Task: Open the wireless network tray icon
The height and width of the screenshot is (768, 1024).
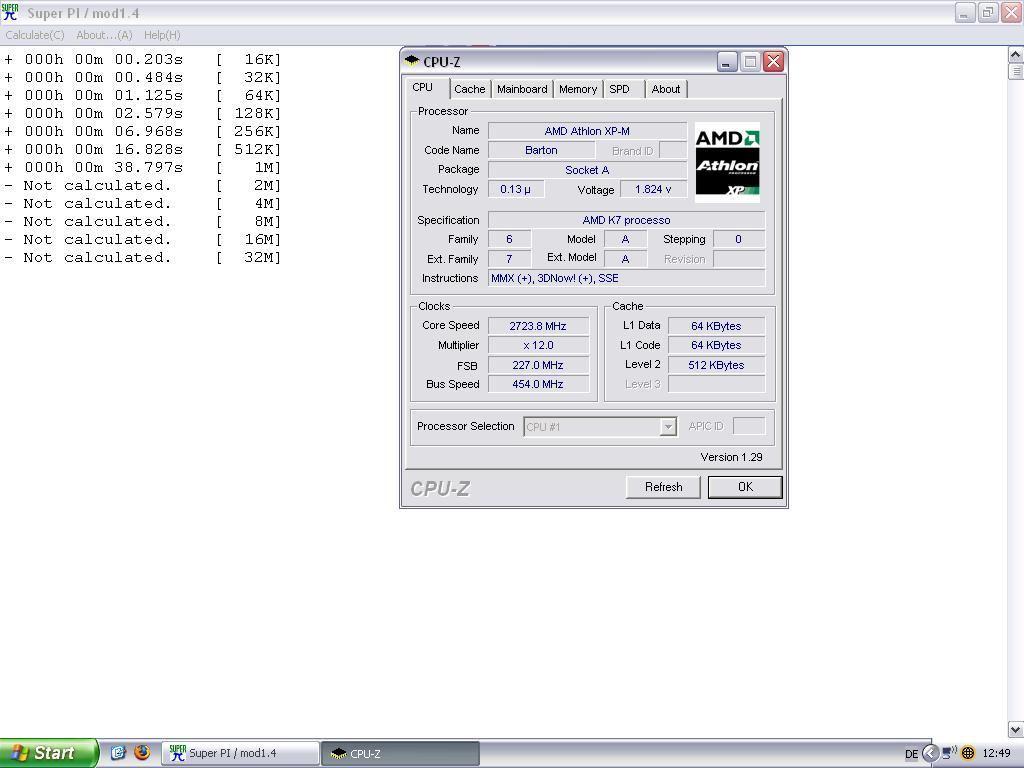Action: (950, 753)
